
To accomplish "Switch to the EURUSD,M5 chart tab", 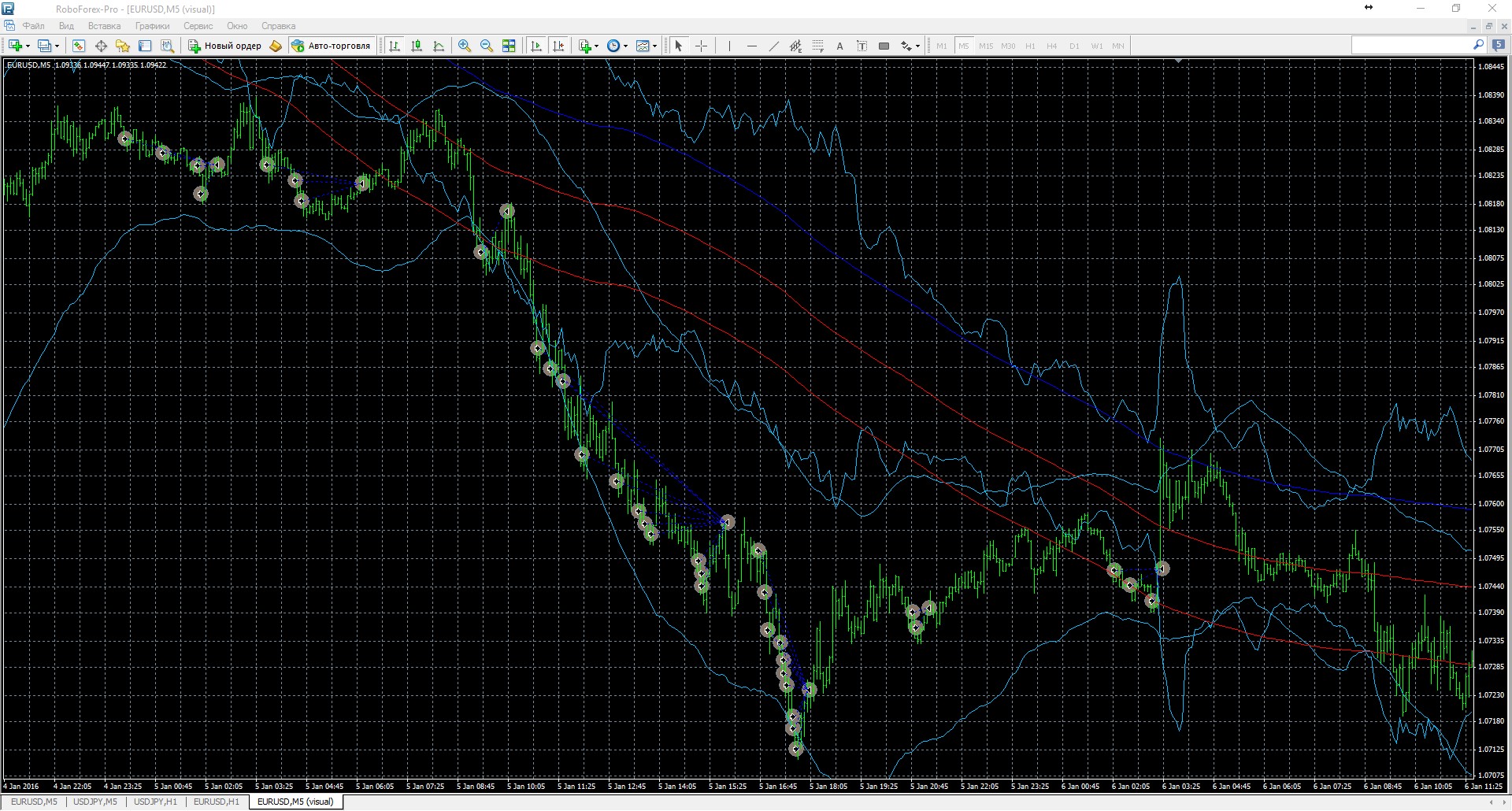I will click(x=34, y=802).
